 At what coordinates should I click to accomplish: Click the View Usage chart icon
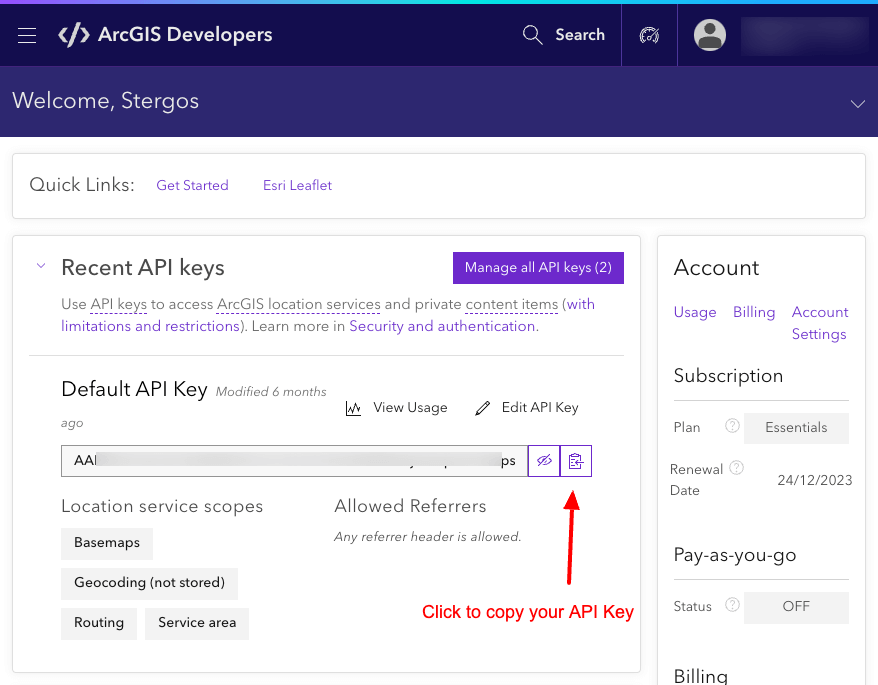point(353,408)
